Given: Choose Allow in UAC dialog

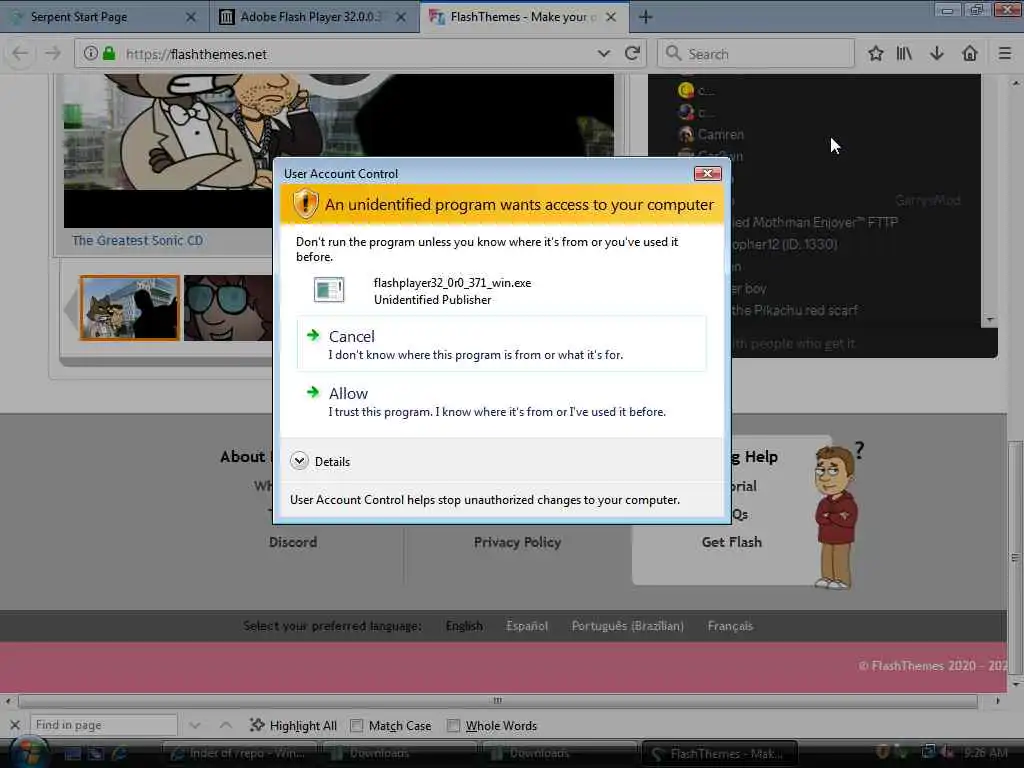Looking at the screenshot, I should [502, 401].
